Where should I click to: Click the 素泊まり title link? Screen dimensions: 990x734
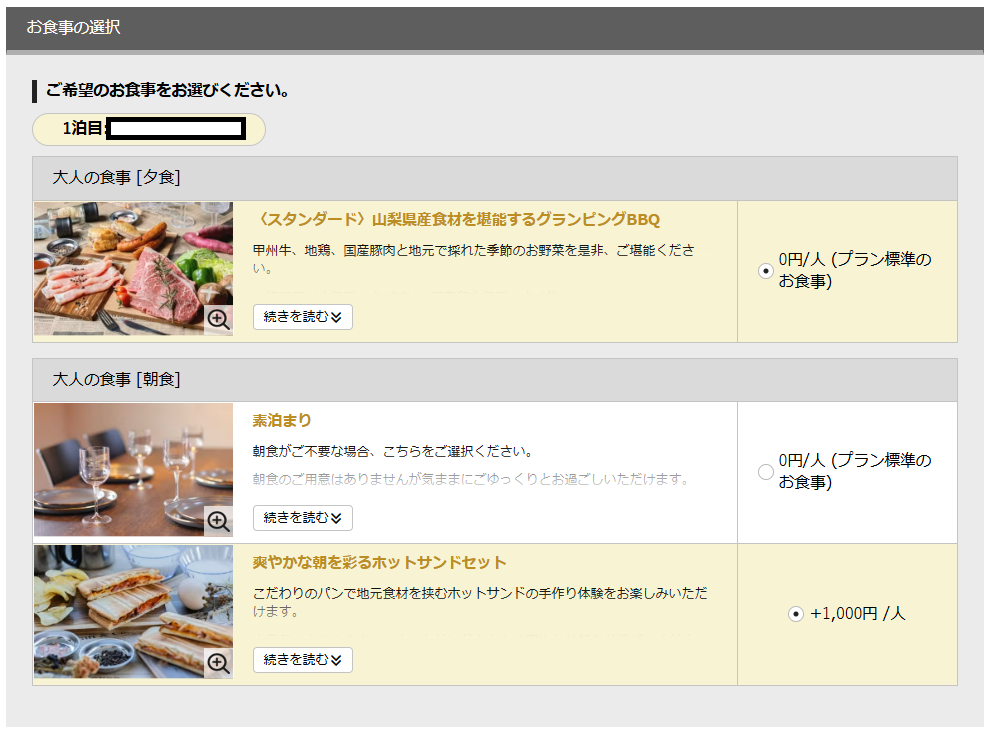click(281, 421)
